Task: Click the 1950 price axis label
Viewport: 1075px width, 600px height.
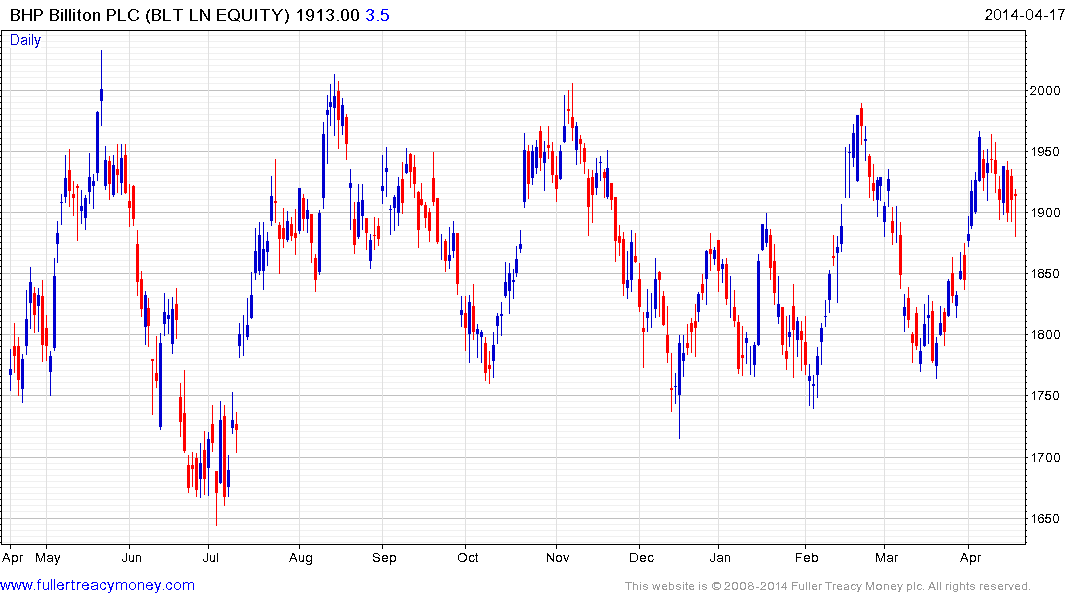Action: pos(1045,152)
